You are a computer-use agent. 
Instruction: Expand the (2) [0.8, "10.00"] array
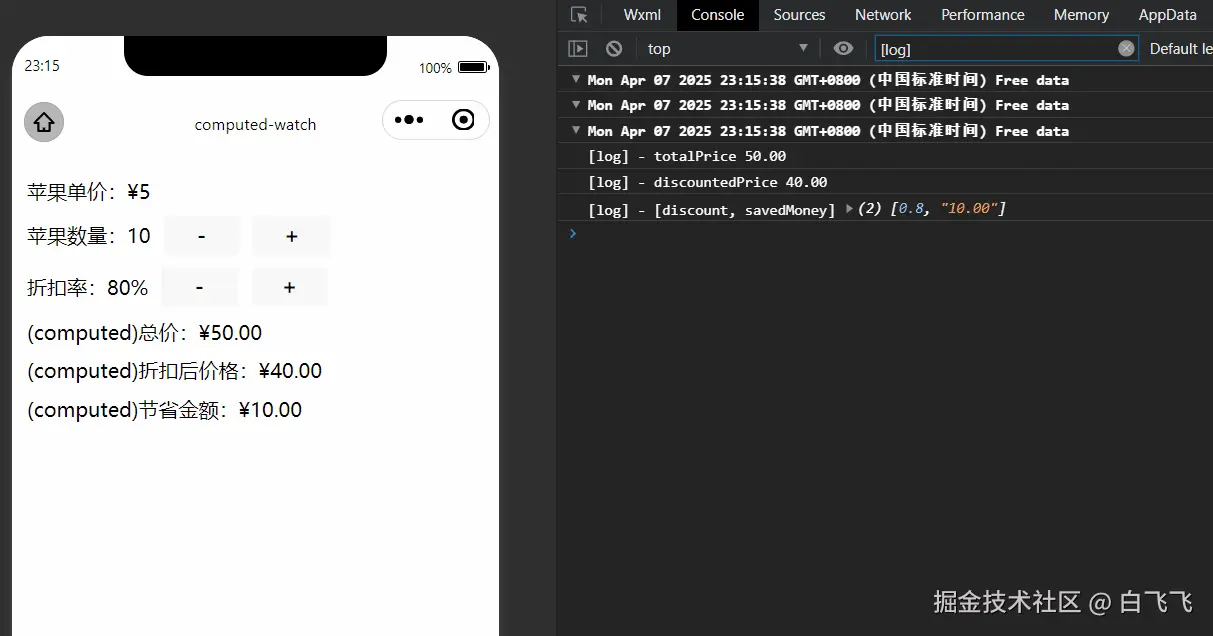point(849,208)
